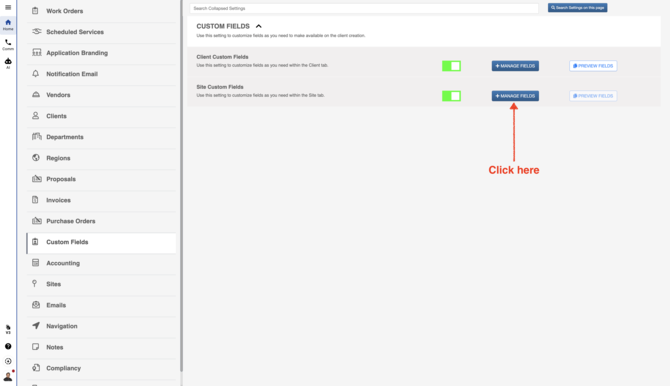This screenshot has width=670, height=386.
Task: Open Accounting settings
Action: point(101,263)
